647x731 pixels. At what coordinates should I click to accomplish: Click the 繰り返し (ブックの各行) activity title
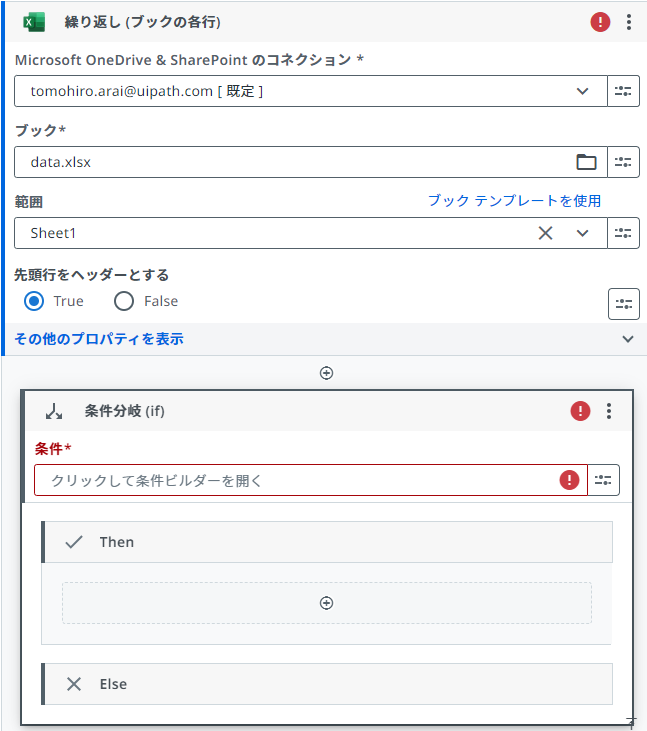click(x=143, y=22)
